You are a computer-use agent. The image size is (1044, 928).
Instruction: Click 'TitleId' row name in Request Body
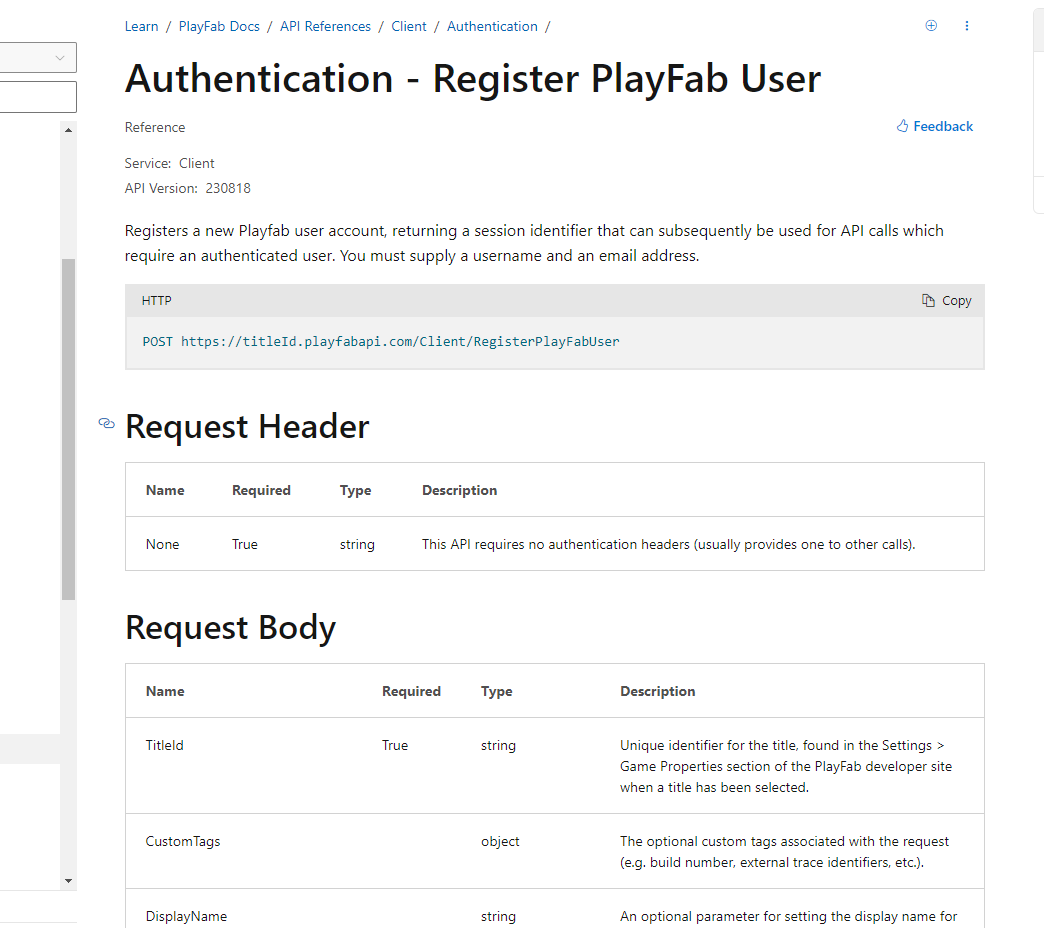(x=164, y=746)
